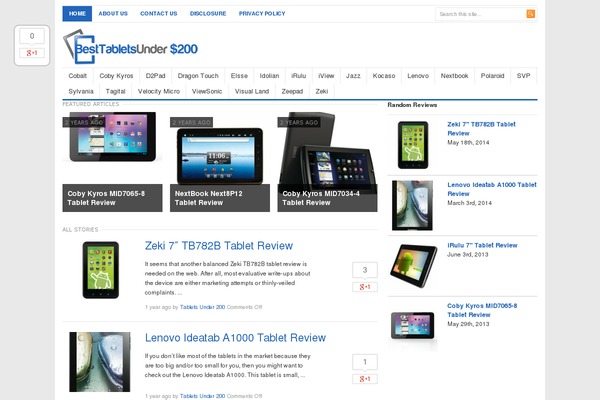Select the Cobalt brand category
The width and height of the screenshot is (600, 400).
[78, 76]
